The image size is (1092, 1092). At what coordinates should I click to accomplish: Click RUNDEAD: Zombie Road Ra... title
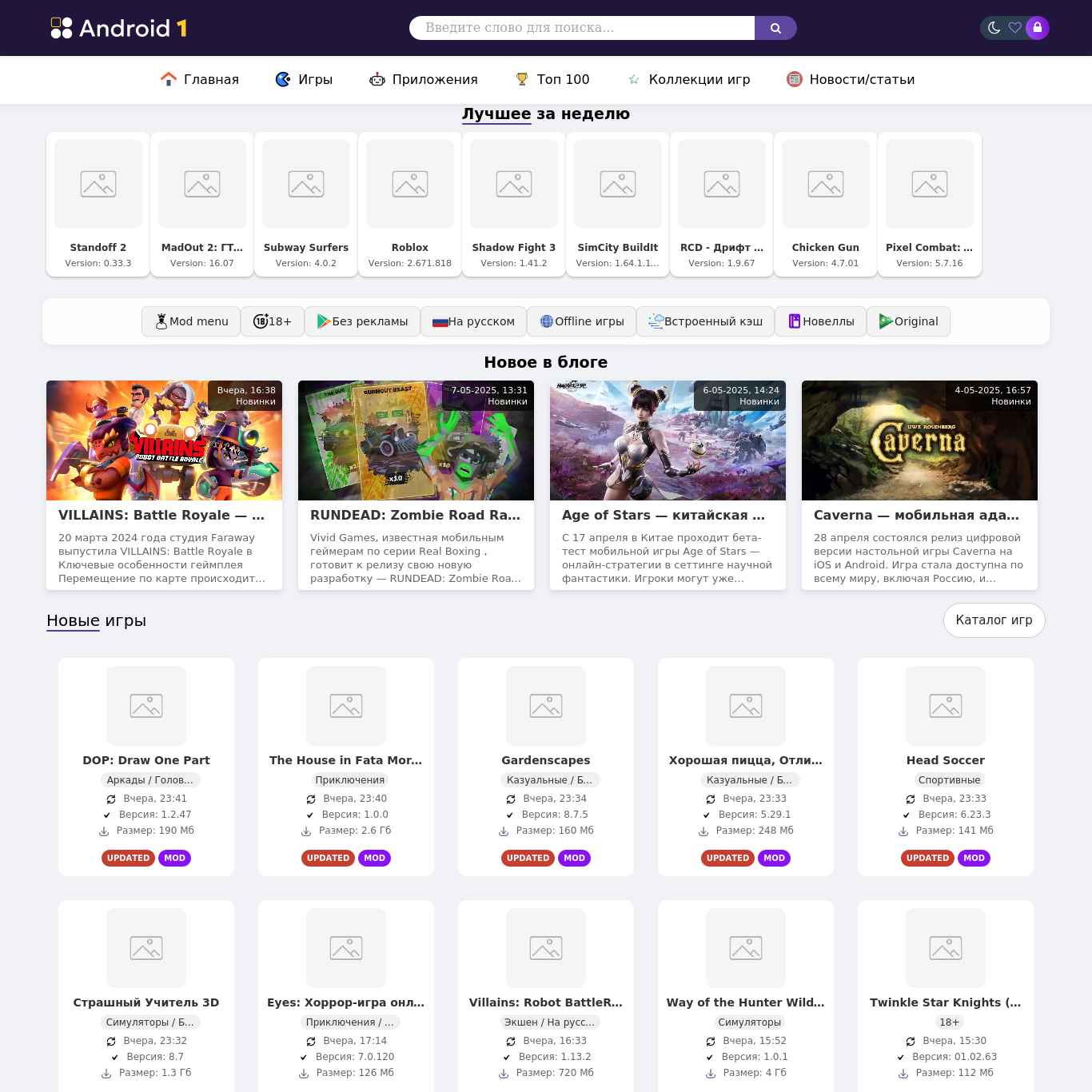click(415, 516)
